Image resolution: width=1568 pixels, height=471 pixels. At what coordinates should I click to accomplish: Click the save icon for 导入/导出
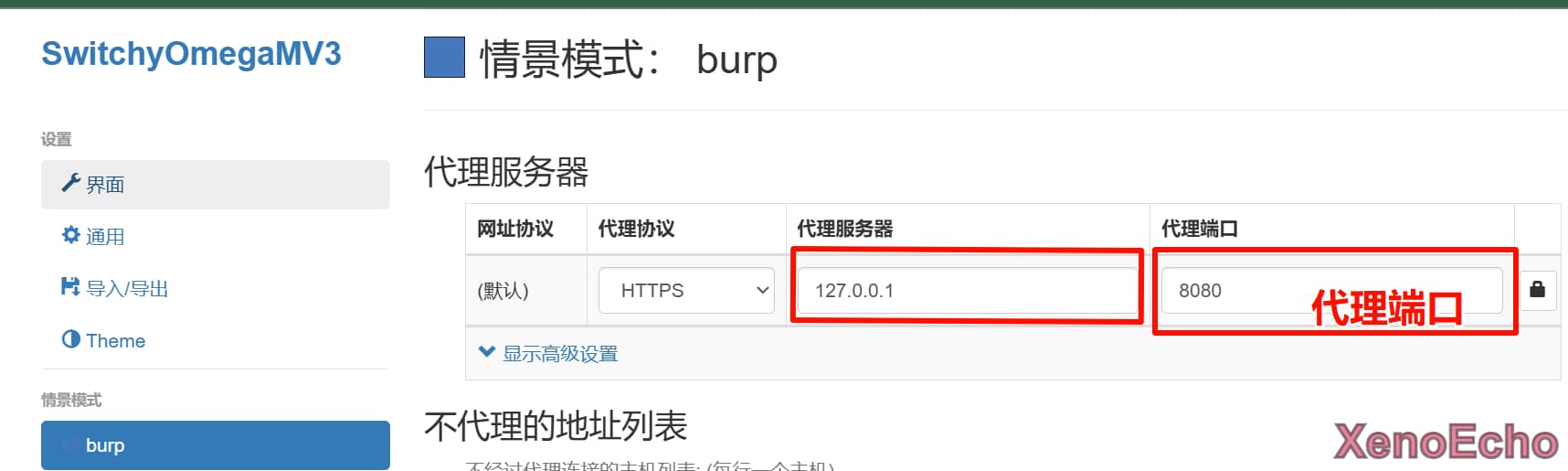[70, 287]
